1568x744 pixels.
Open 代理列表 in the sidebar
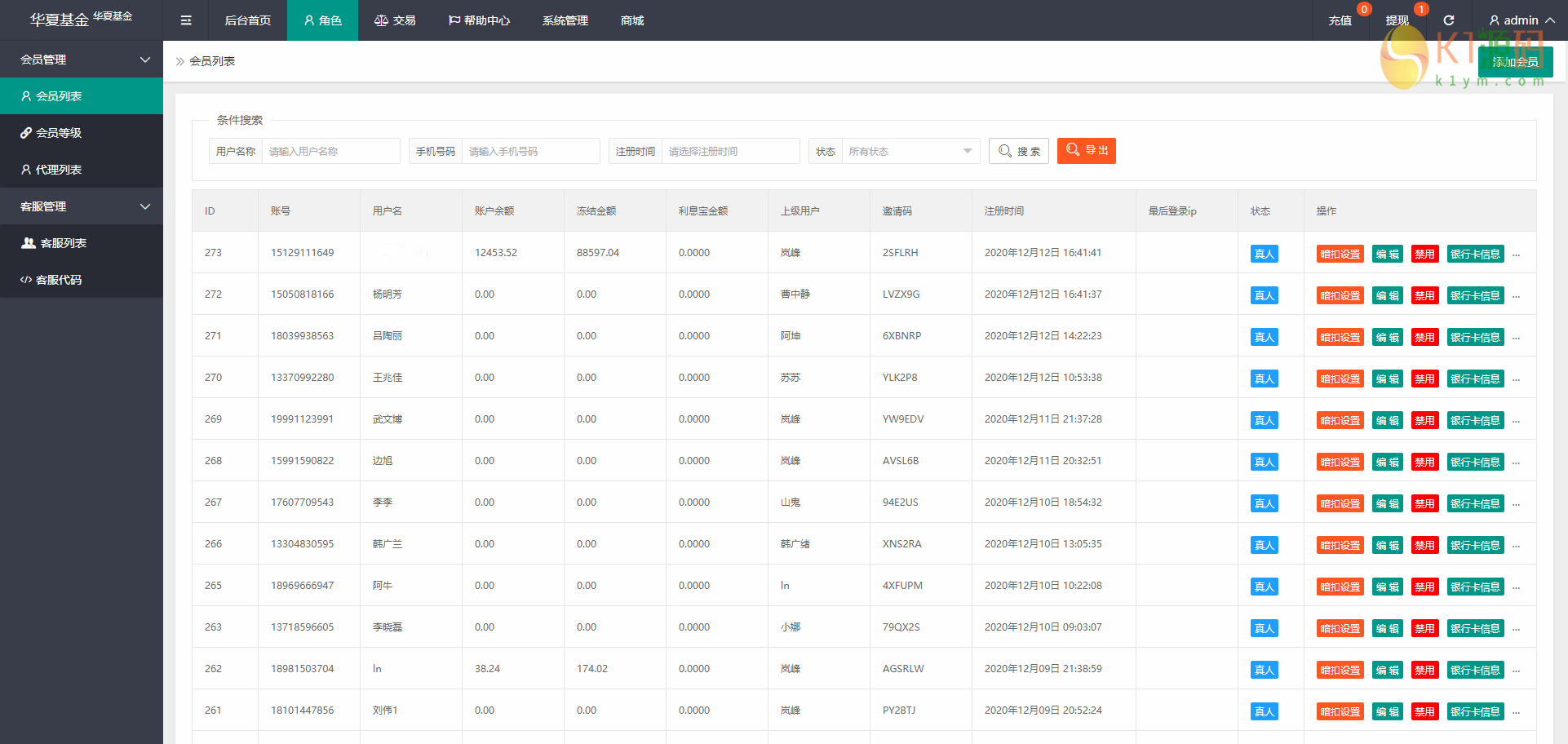[59, 170]
